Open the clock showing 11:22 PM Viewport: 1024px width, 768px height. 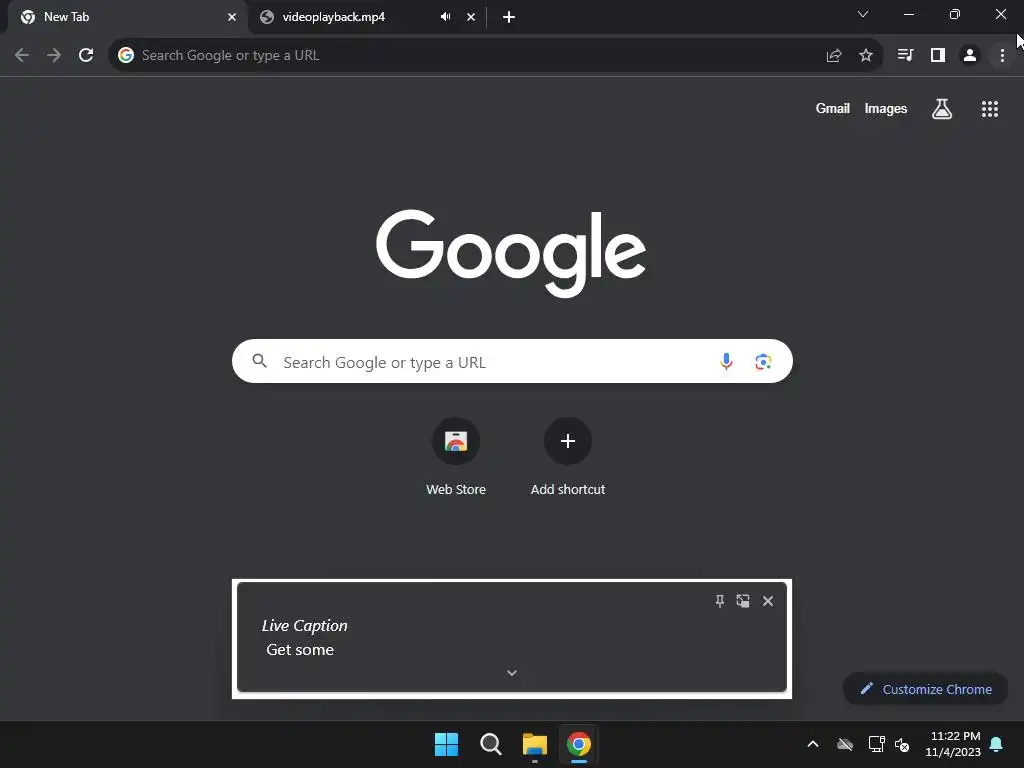pos(953,744)
